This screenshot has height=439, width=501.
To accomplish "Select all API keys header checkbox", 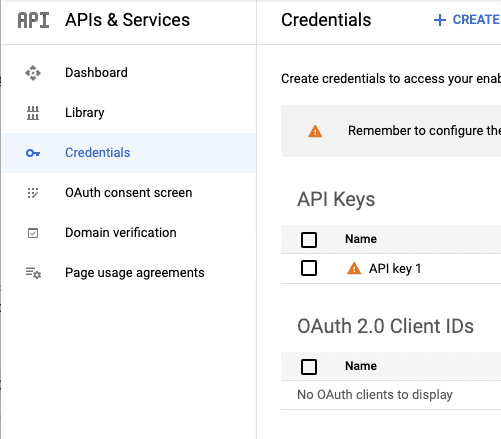I will tap(309, 240).
